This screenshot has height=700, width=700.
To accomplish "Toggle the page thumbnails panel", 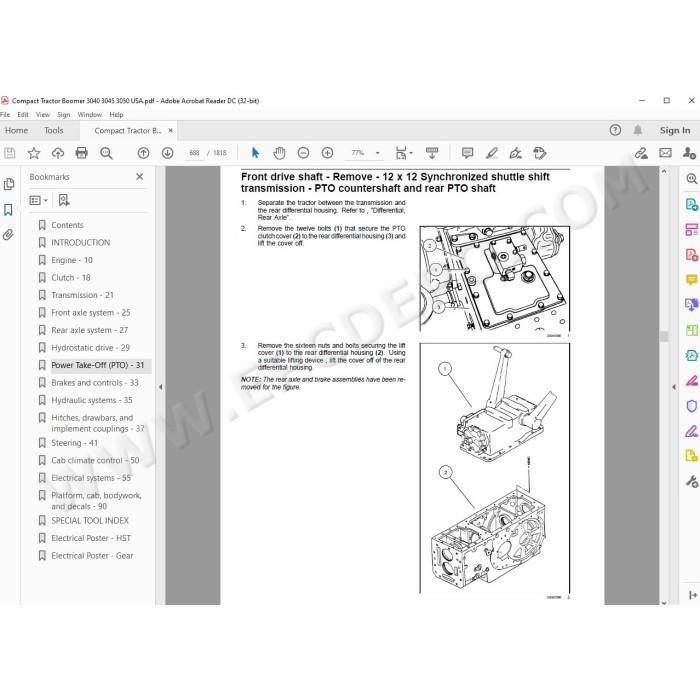I will pyautogui.click(x=8, y=184).
